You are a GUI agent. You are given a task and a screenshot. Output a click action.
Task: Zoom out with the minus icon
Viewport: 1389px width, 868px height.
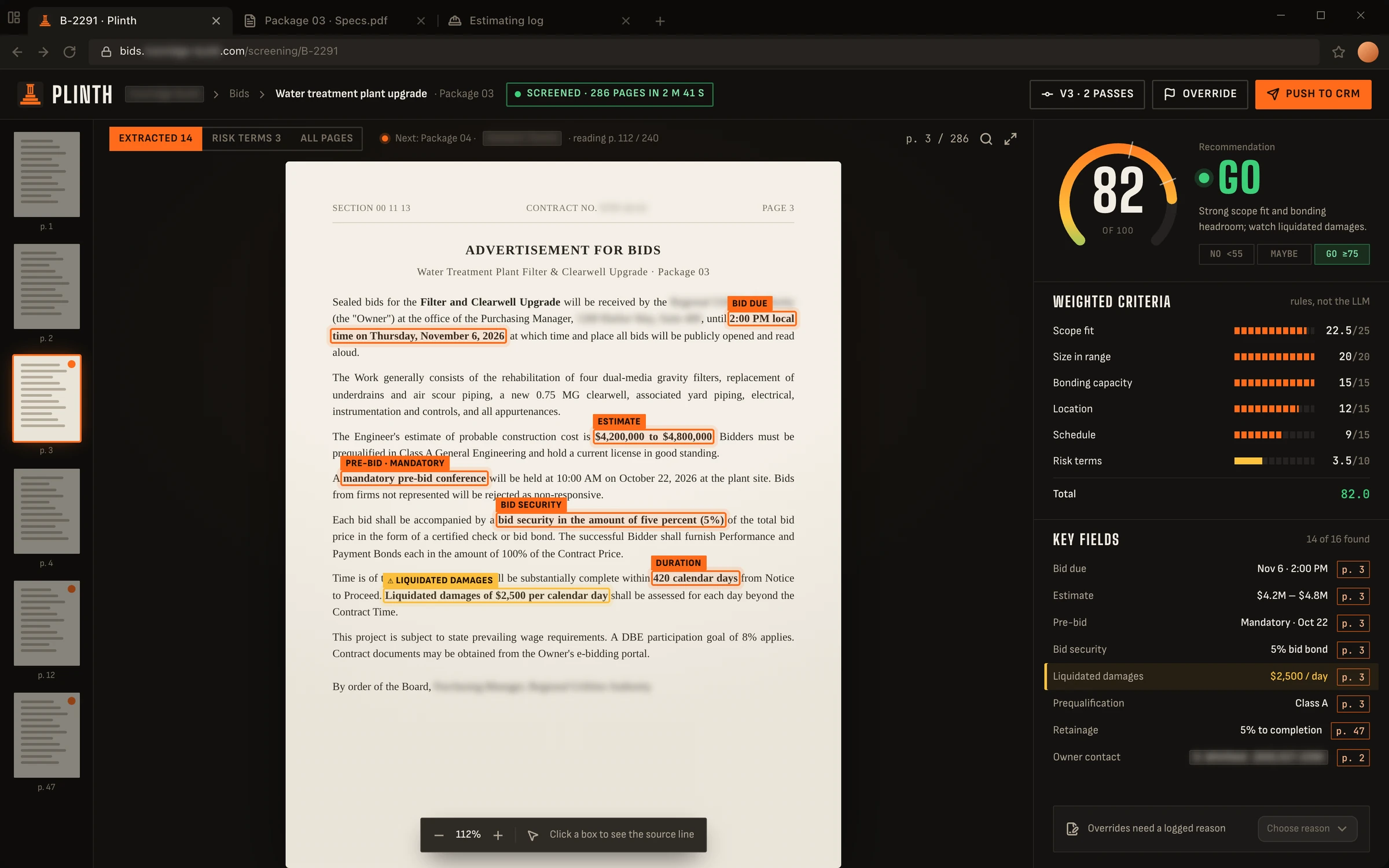(439, 835)
